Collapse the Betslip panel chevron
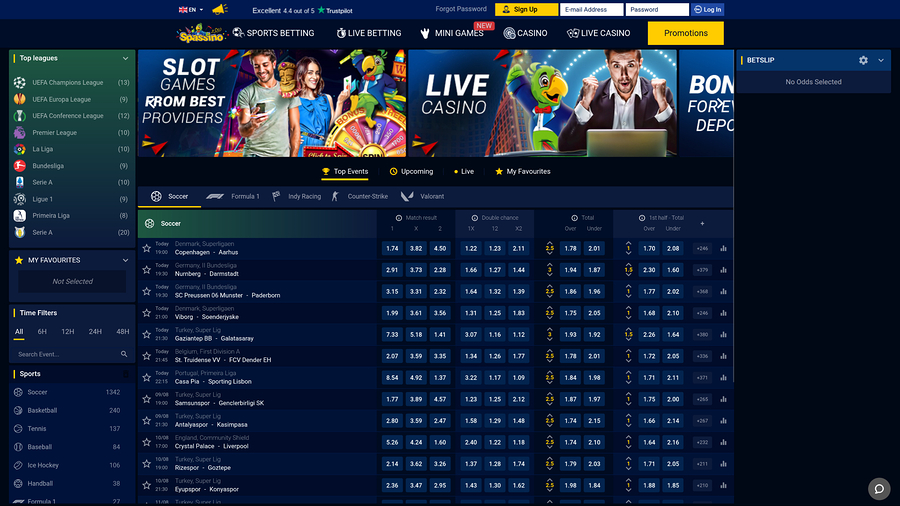 [881, 60]
